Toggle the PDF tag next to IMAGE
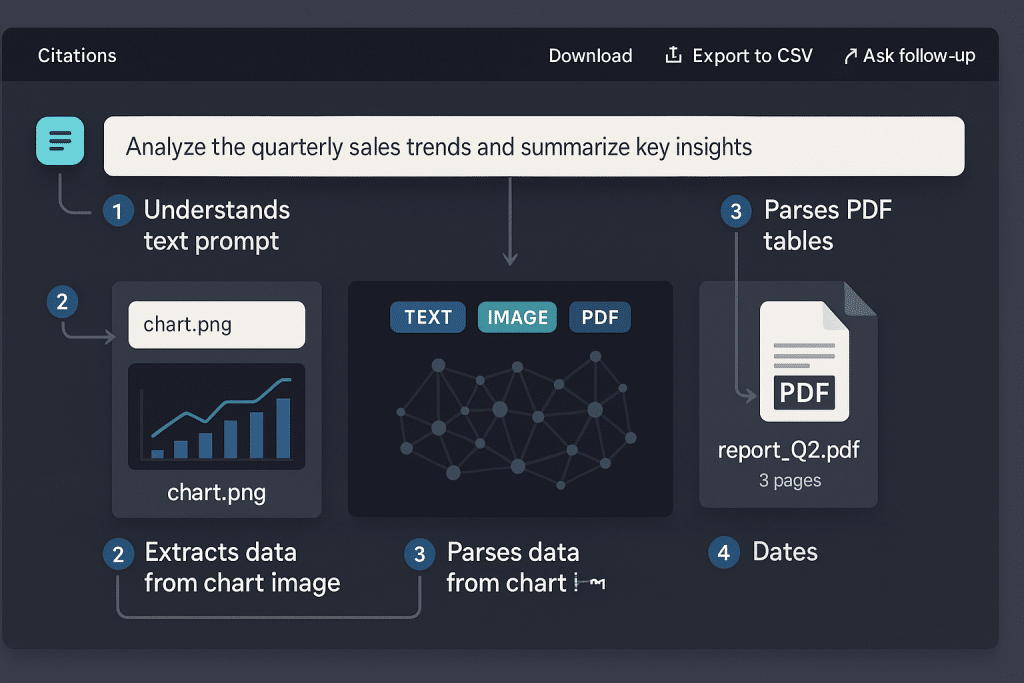1024x683 pixels. [x=600, y=318]
